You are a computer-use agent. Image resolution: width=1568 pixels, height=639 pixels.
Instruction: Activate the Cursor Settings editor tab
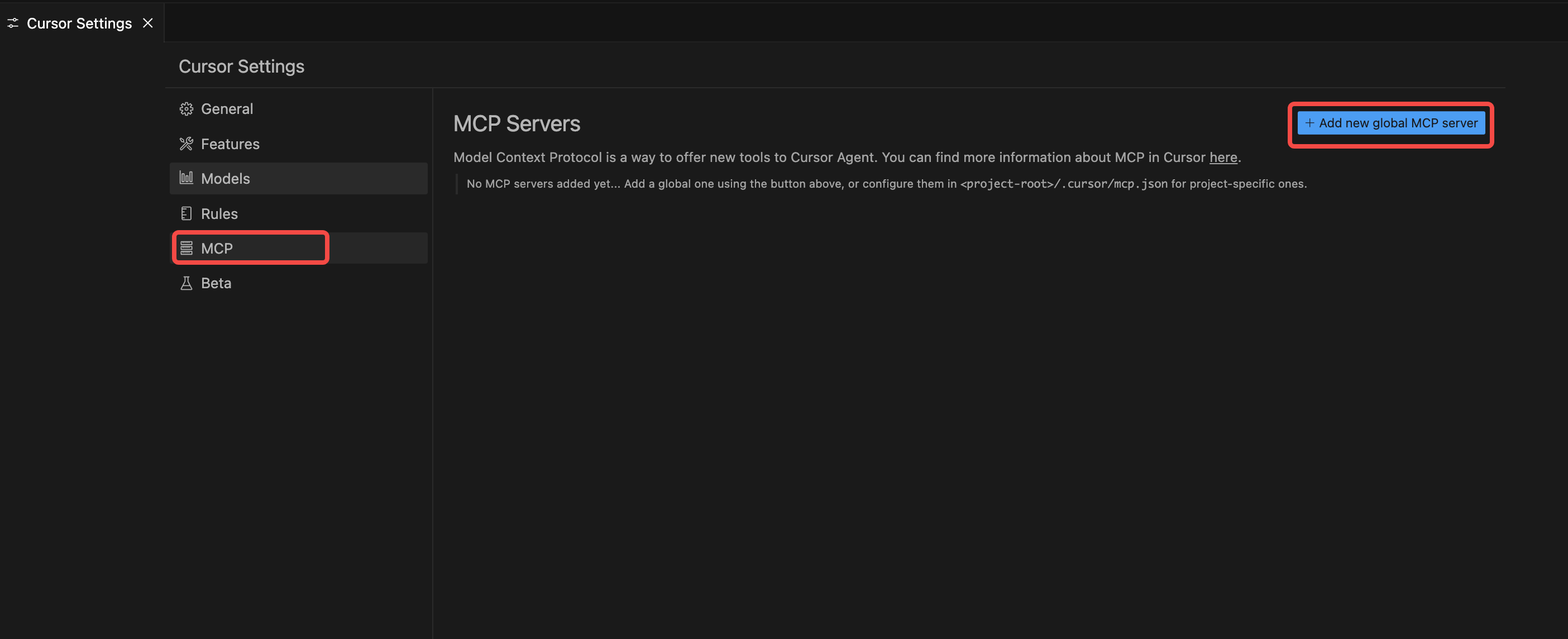click(79, 23)
